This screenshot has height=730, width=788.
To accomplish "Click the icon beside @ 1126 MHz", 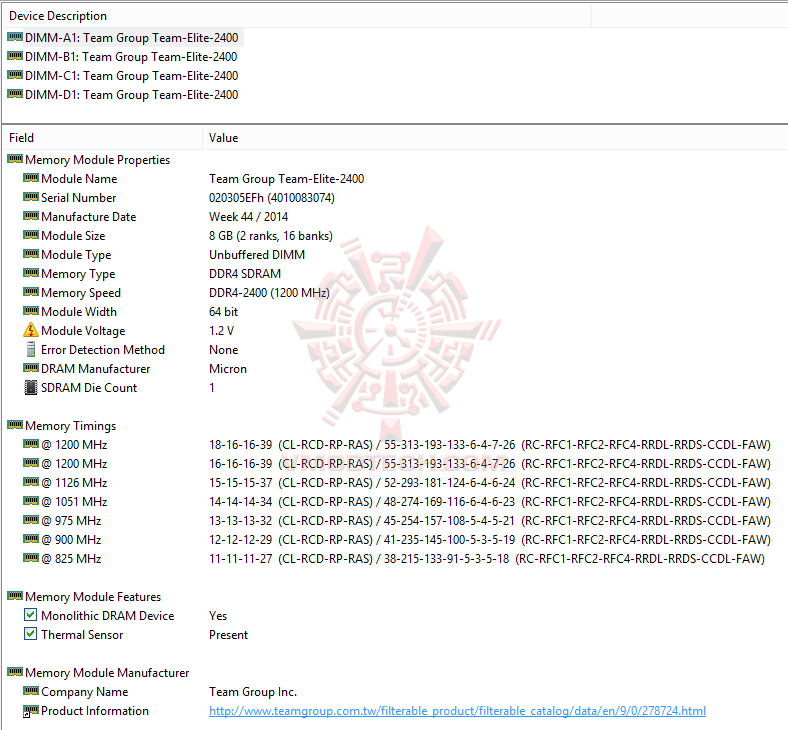I will 31,482.
